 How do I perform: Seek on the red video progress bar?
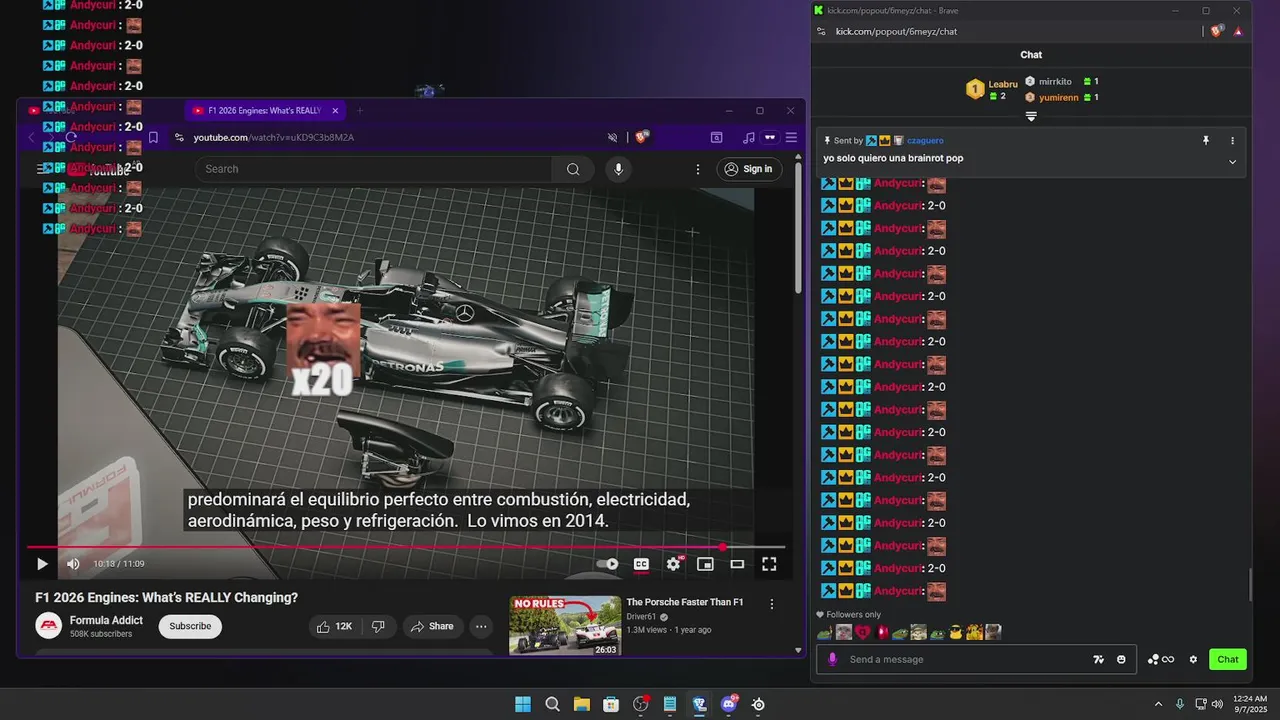[x=406, y=547]
